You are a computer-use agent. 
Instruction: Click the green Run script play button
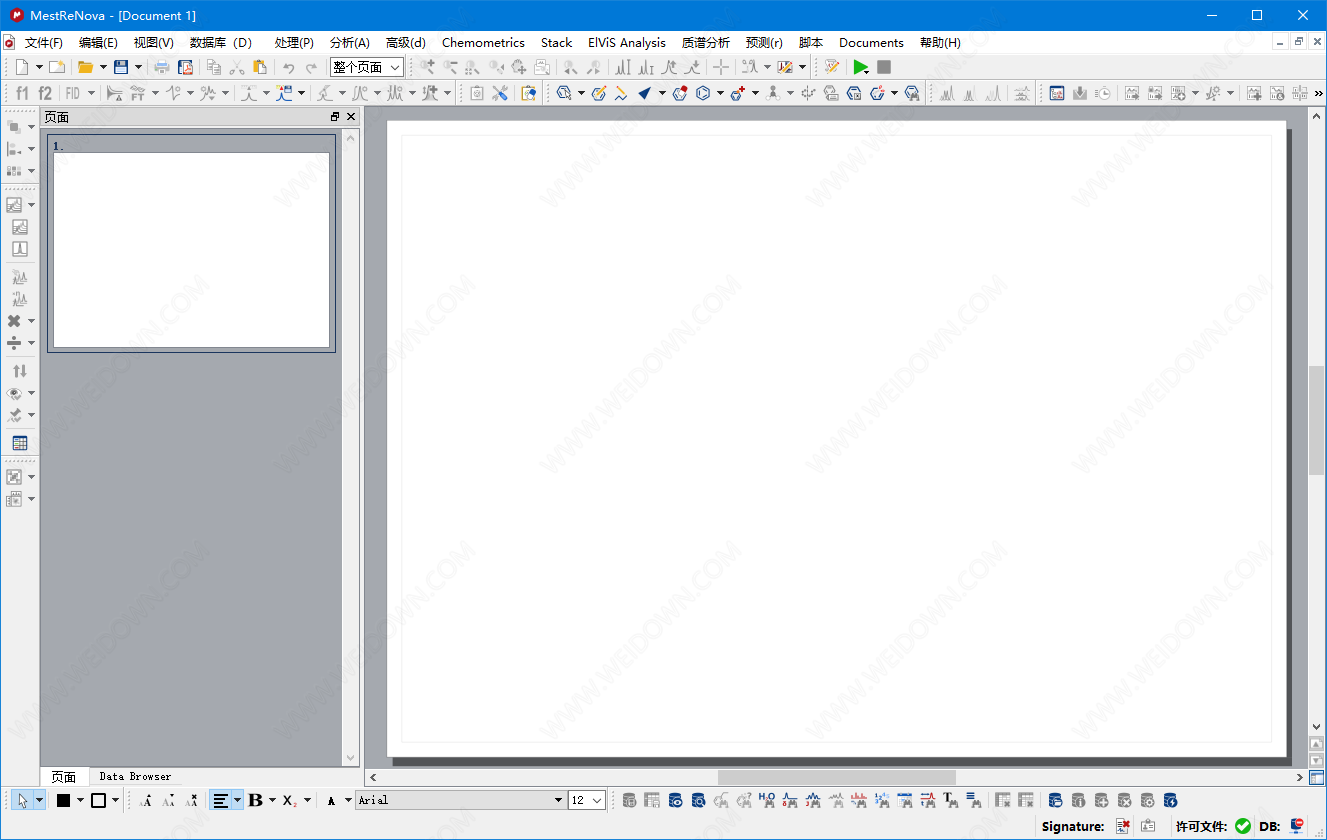tap(859, 67)
